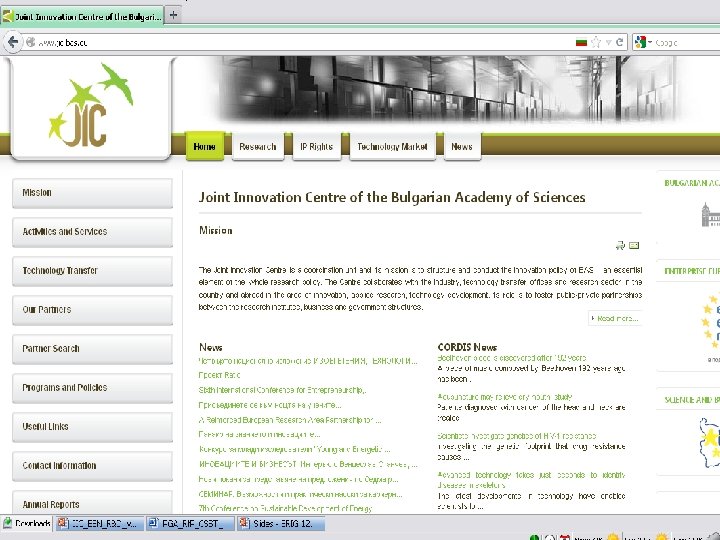Open the Acupuncture CORDIS news headline
Viewport: 720px width, 540px height.
click(505, 397)
